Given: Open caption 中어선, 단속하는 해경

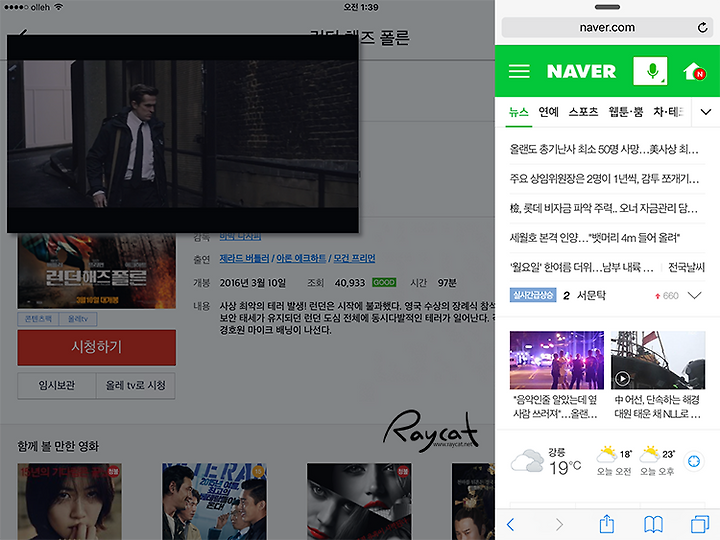Looking at the screenshot, I should coord(658,407).
